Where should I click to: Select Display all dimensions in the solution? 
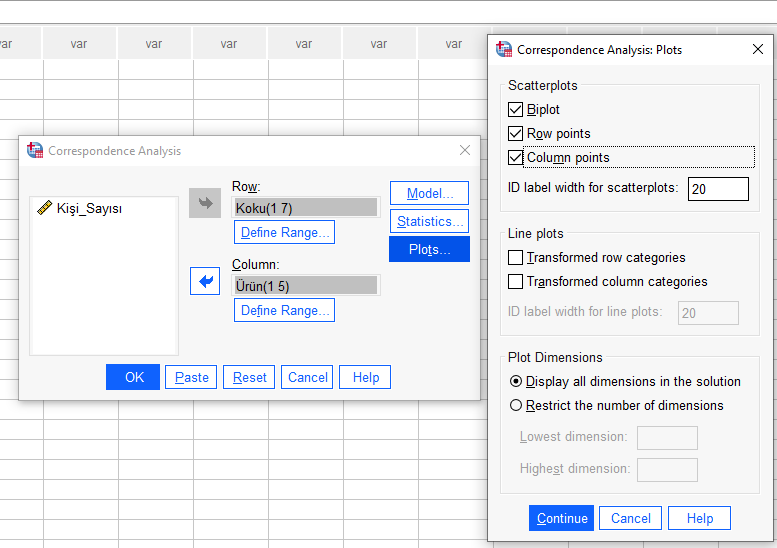coord(516,381)
